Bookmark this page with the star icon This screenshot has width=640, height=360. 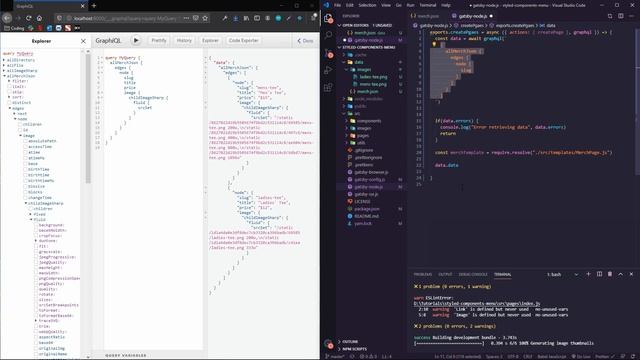tap(205, 18)
